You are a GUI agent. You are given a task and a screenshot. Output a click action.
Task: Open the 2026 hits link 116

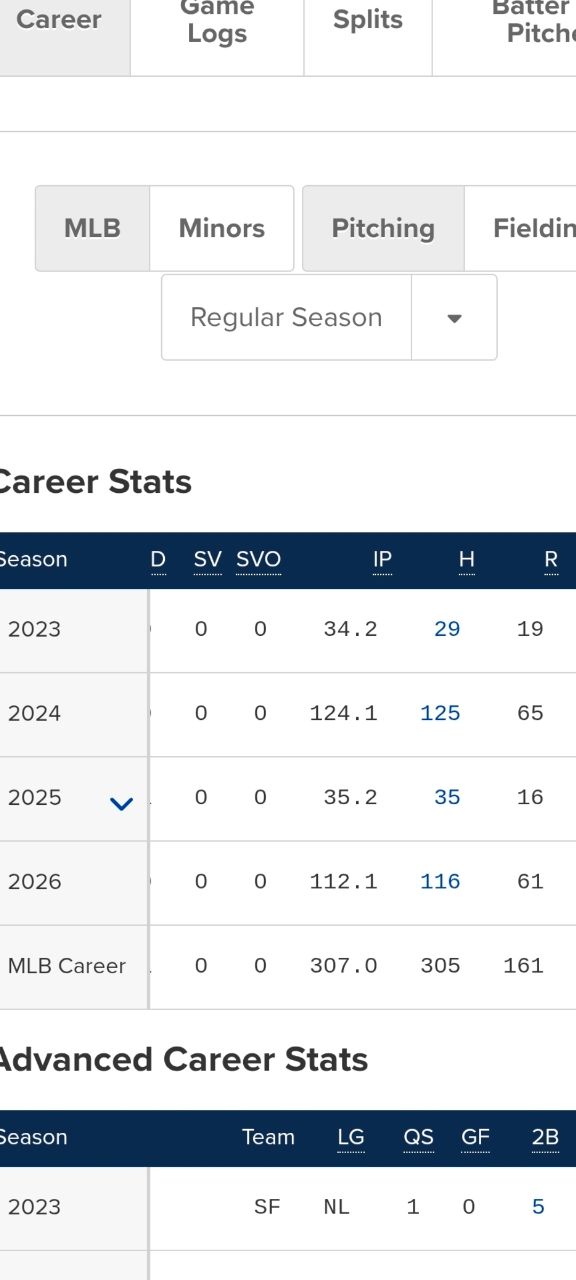[x=441, y=881]
